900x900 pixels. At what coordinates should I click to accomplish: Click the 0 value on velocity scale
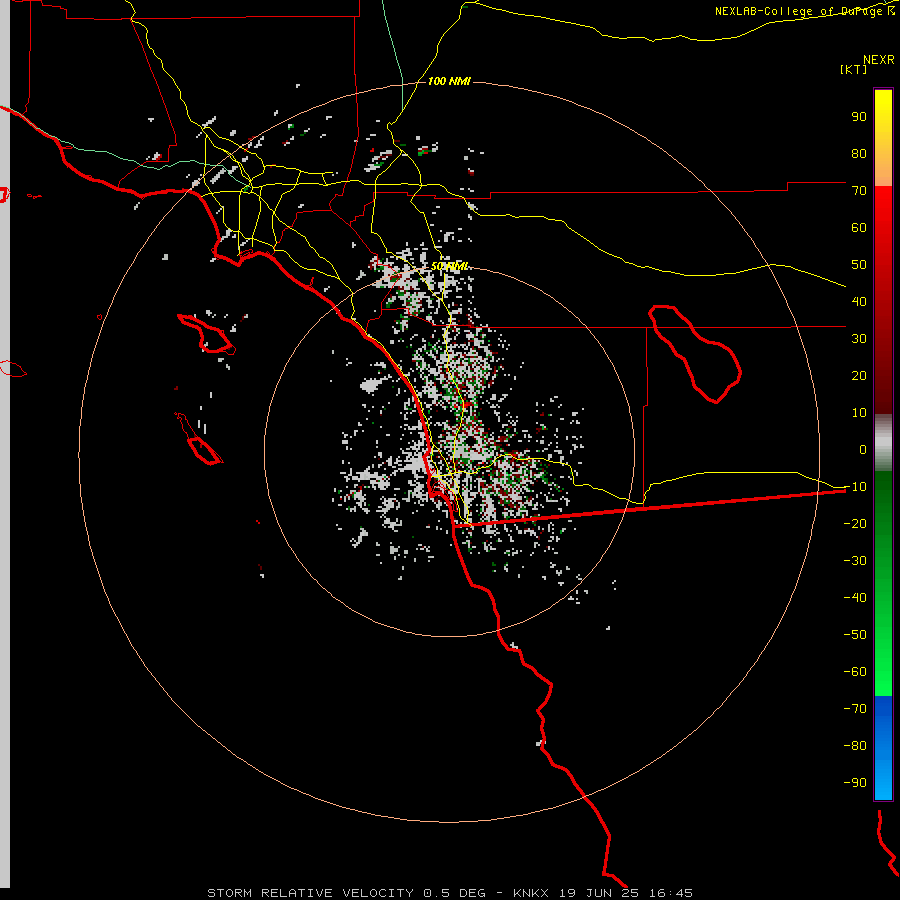coord(863,449)
